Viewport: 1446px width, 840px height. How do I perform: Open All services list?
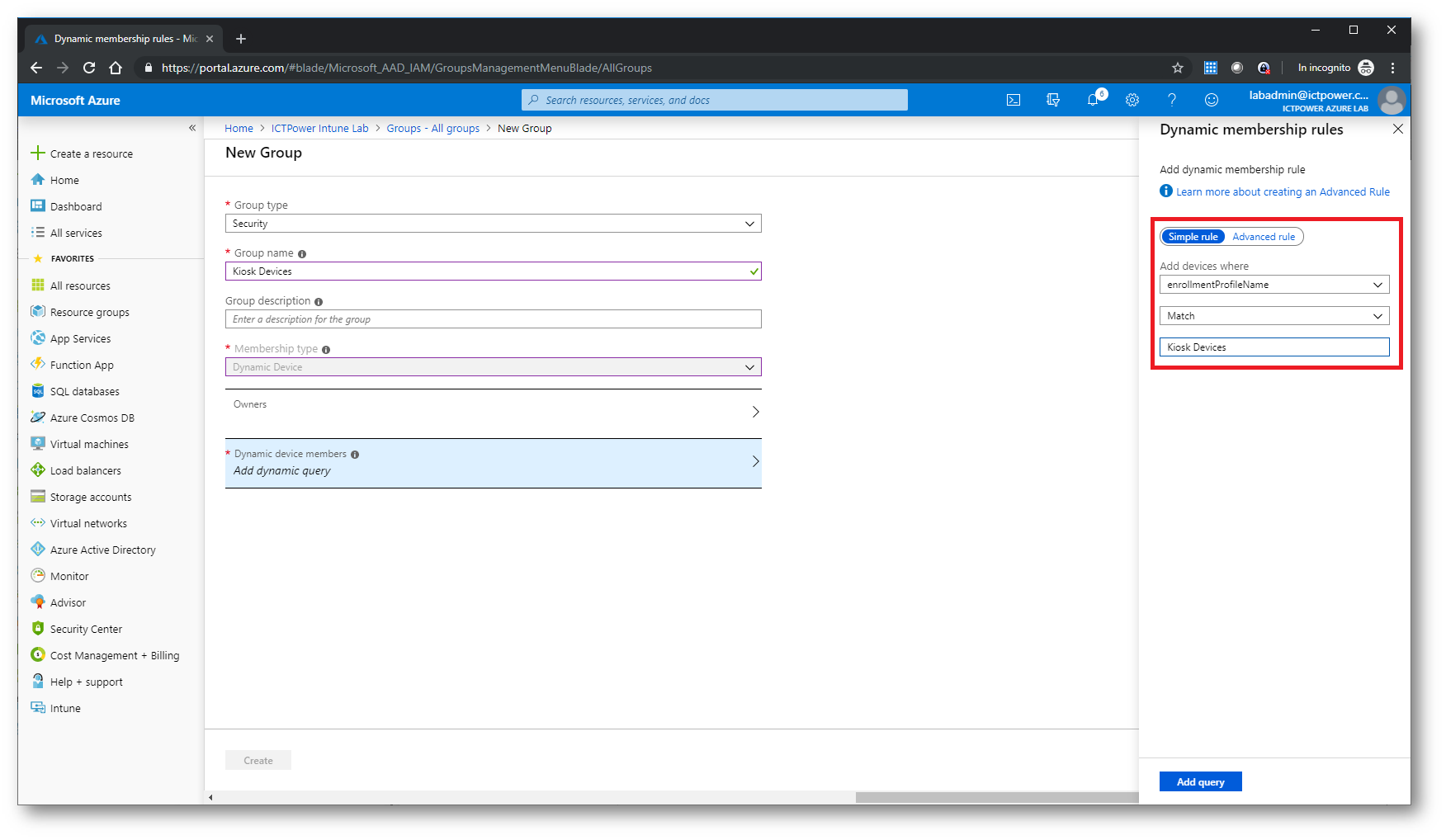pyautogui.click(x=76, y=233)
